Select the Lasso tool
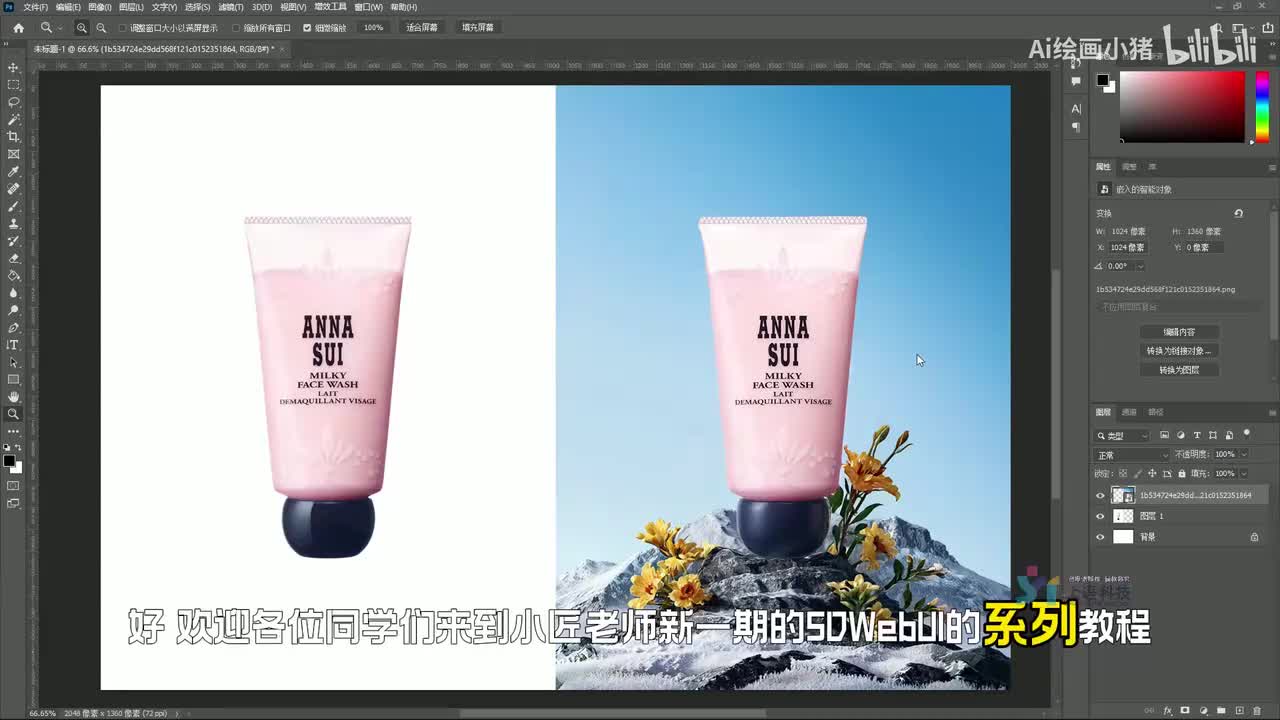The height and width of the screenshot is (720, 1280). [x=13, y=102]
